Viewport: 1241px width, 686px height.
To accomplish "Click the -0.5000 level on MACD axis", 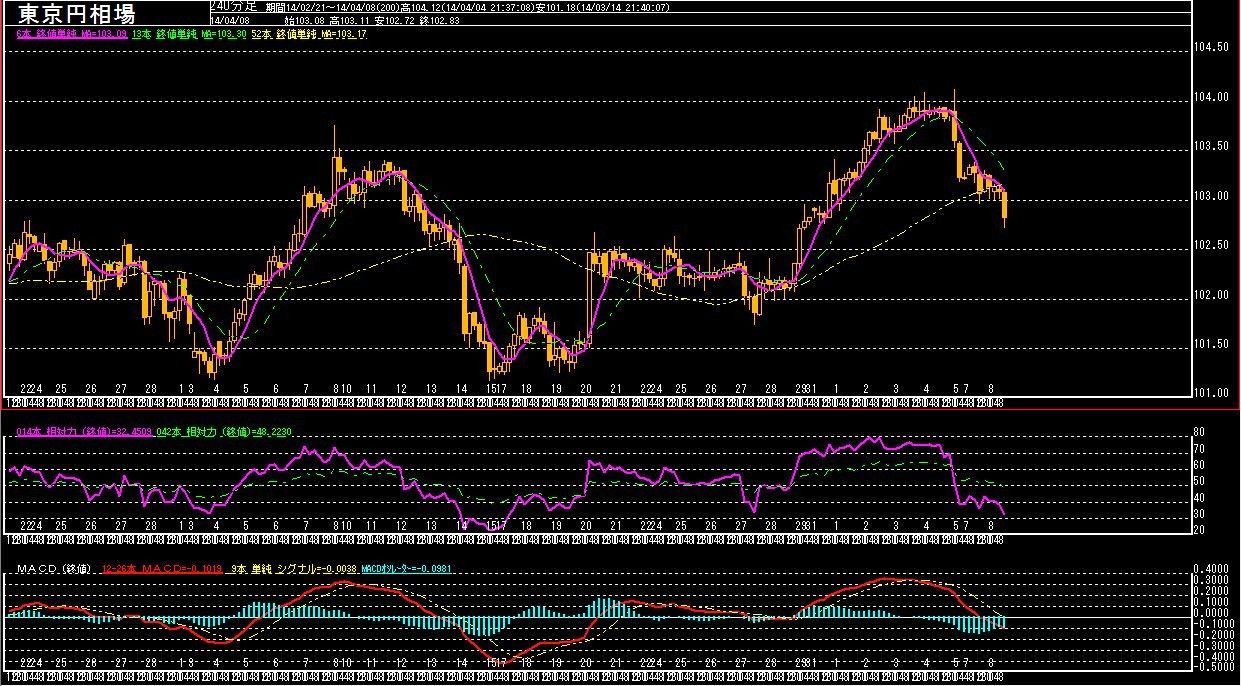I will 1213,665.
